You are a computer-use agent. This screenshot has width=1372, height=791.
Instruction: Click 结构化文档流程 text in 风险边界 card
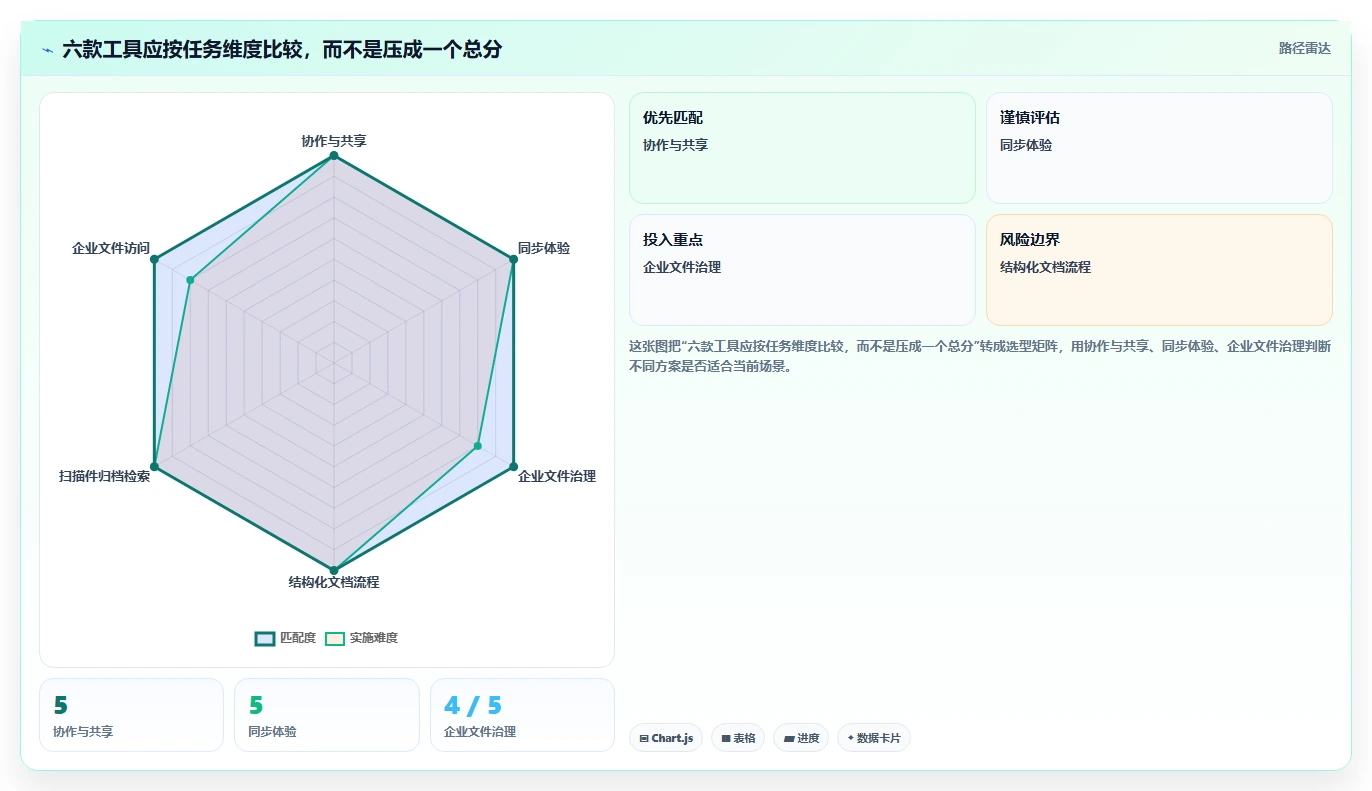tap(1045, 267)
